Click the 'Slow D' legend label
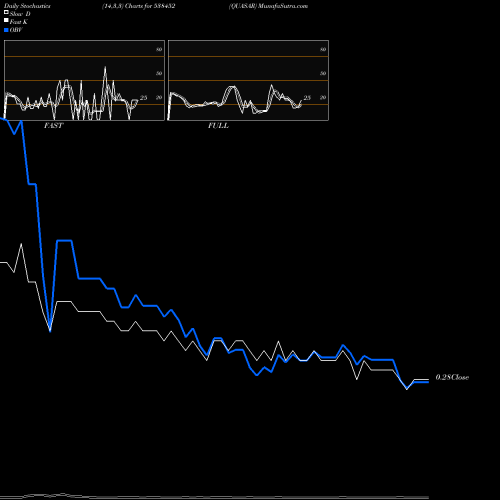Screen dimensions: 500x500 click(x=20, y=14)
